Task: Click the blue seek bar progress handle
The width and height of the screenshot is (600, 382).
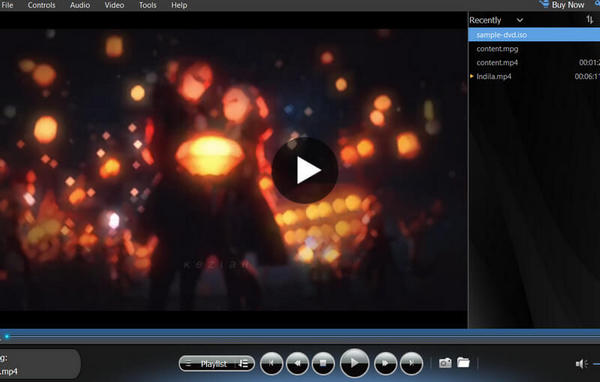Action: (x=7, y=336)
